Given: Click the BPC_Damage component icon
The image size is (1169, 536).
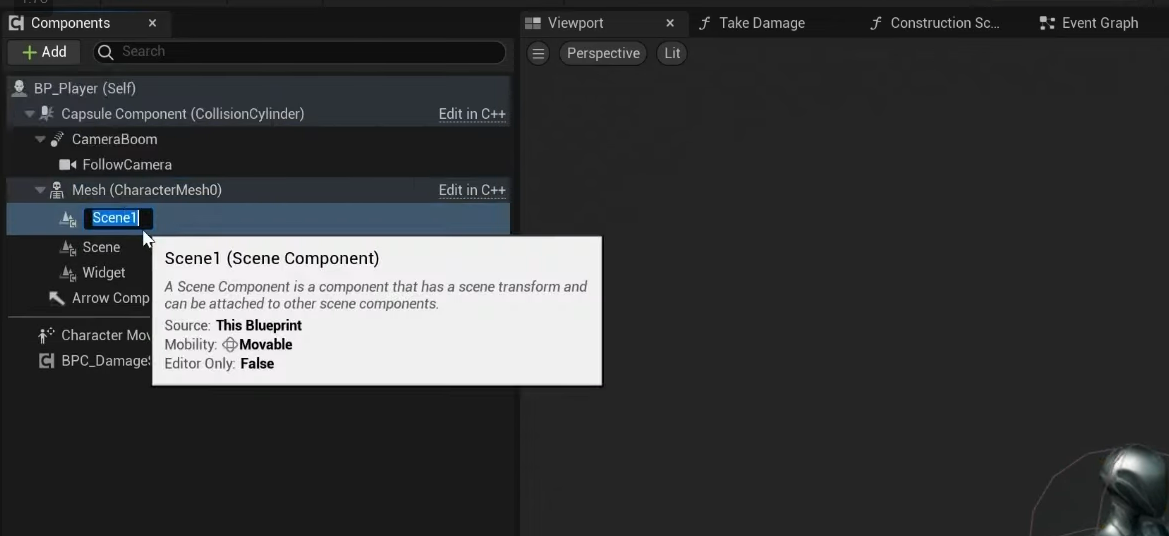Looking at the screenshot, I should click(46, 361).
